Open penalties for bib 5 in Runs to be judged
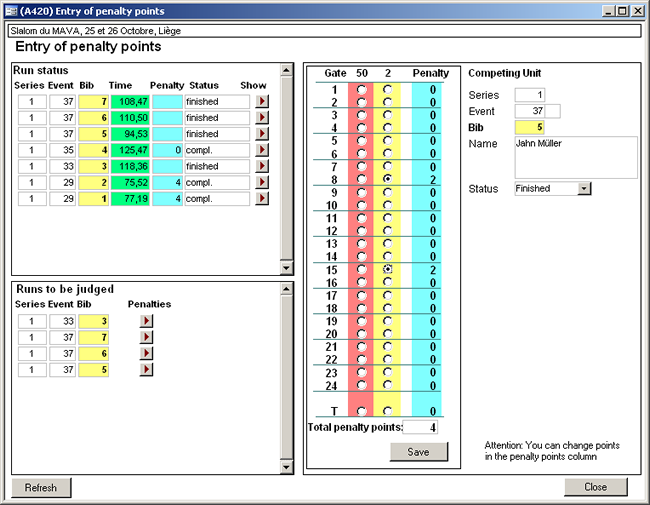Viewport: 650px width, 505px height. click(146, 369)
